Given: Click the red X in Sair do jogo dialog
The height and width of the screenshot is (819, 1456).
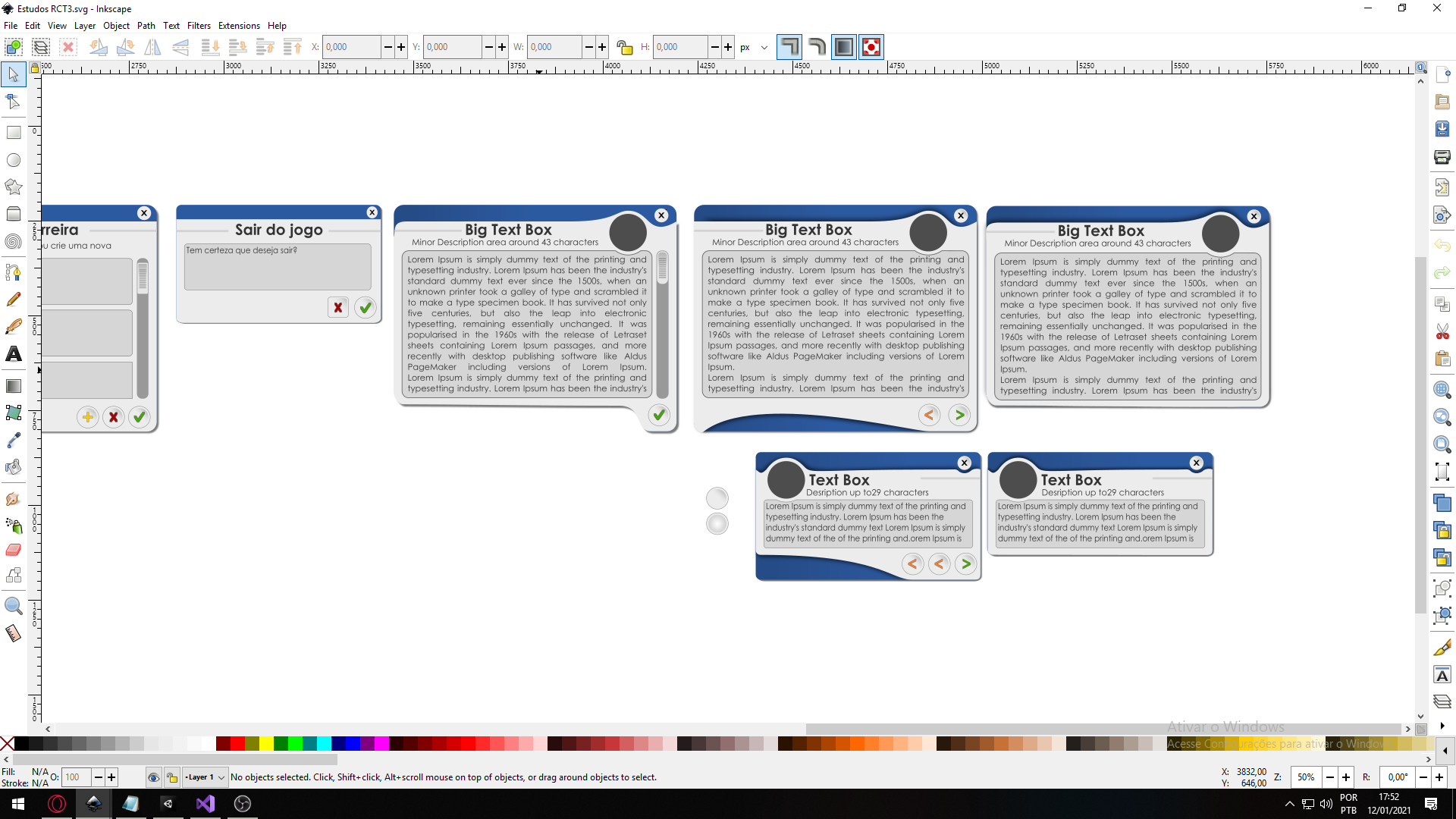Looking at the screenshot, I should [x=338, y=308].
